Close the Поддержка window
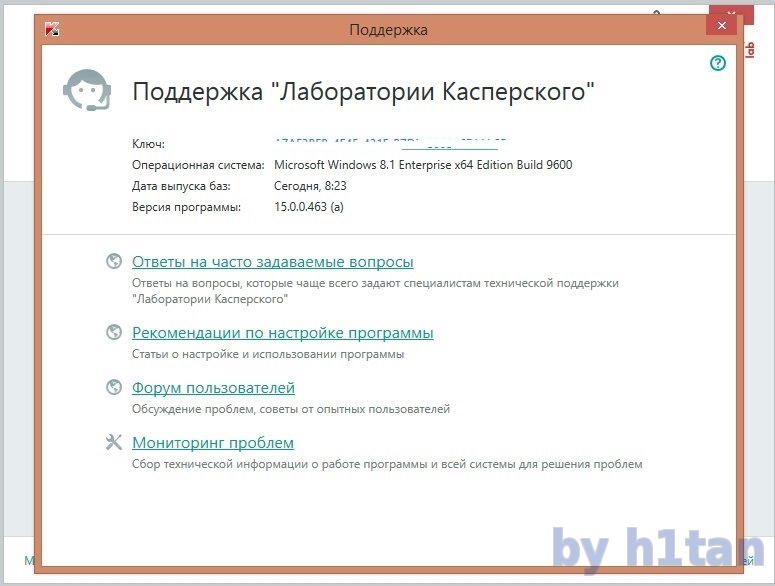Screen dimensions: 775x586 pos(722,26)
